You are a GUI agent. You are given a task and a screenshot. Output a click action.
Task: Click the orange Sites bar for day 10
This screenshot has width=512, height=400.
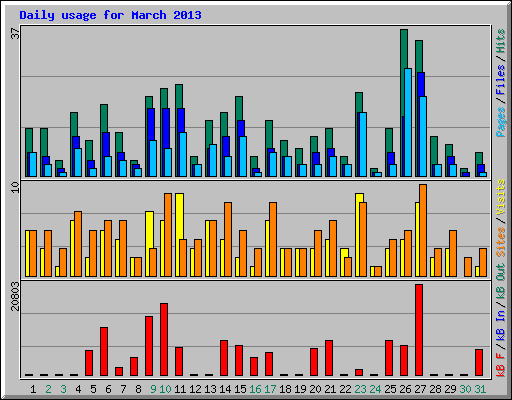point(168,235)
